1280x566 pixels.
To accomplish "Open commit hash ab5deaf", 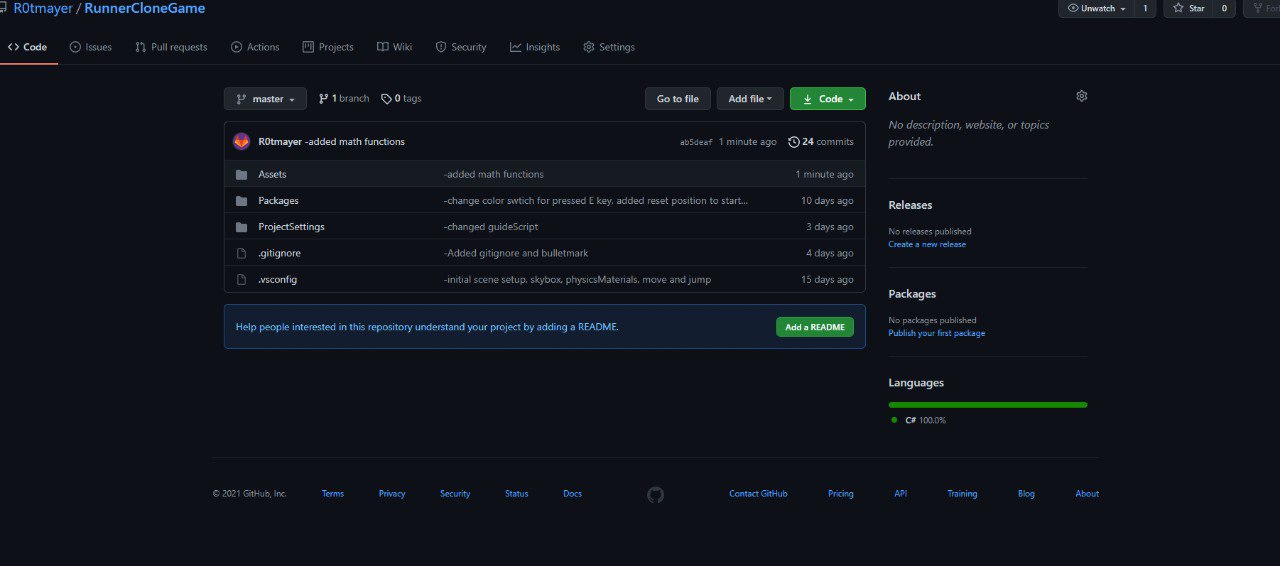I will click(x=696, y=142).
